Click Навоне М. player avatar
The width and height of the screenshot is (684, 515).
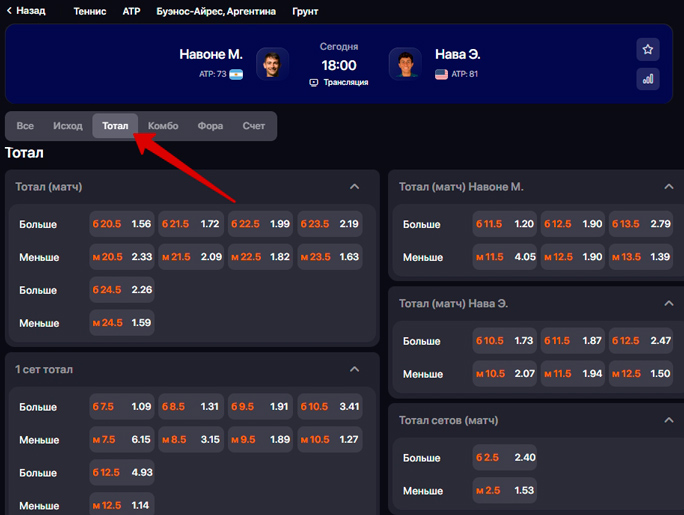tap(272, 63)
